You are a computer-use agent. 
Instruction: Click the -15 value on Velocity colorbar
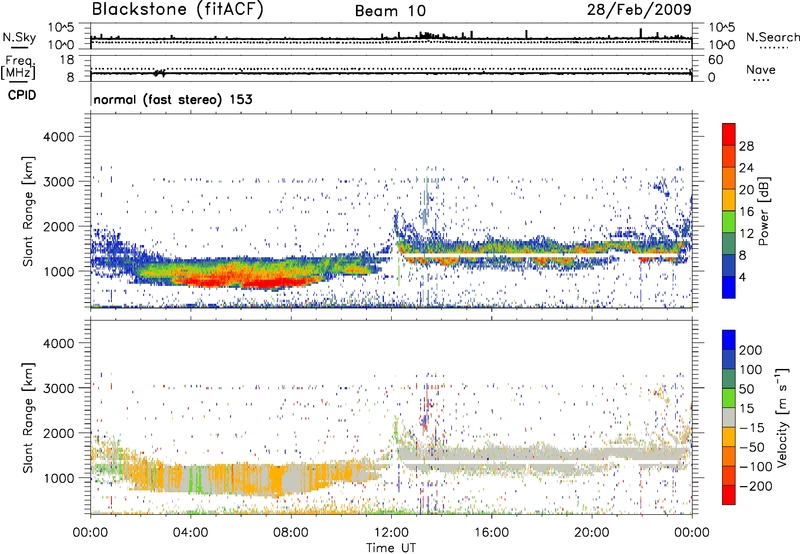[x=751, y=428]
